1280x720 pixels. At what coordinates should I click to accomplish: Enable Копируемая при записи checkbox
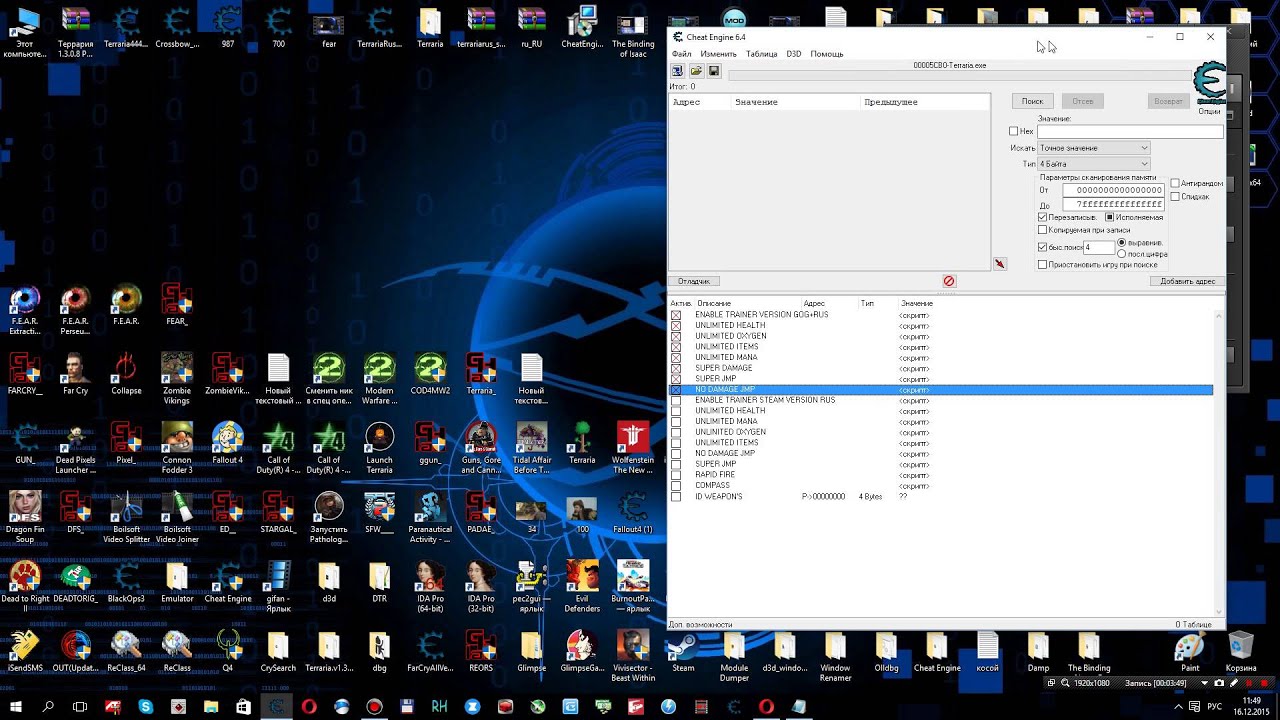[x=1043, y=230]
